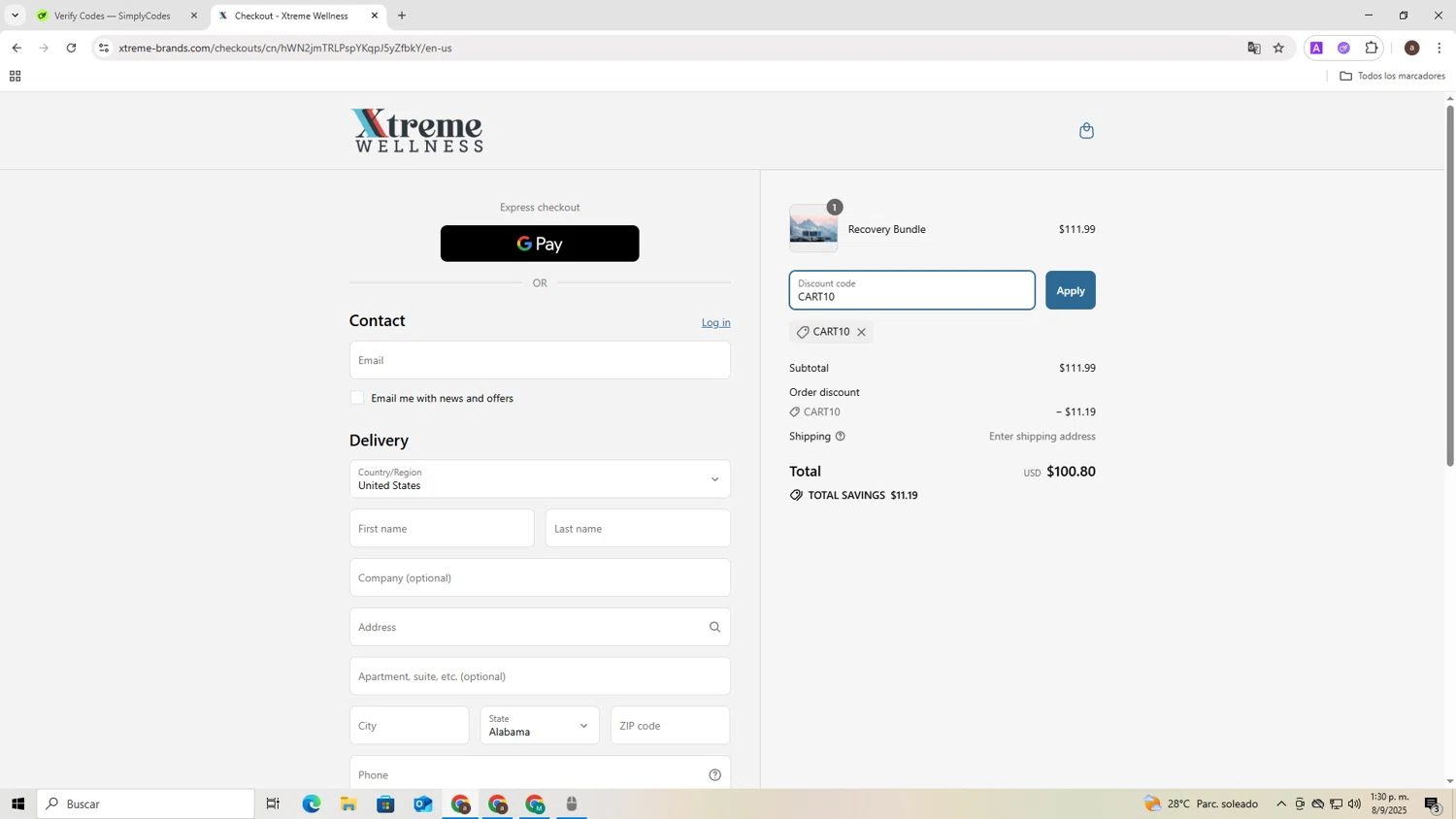Show hidden system tray icons
The height and width of the screenshot is (819, 1456).
(1281, 803)
